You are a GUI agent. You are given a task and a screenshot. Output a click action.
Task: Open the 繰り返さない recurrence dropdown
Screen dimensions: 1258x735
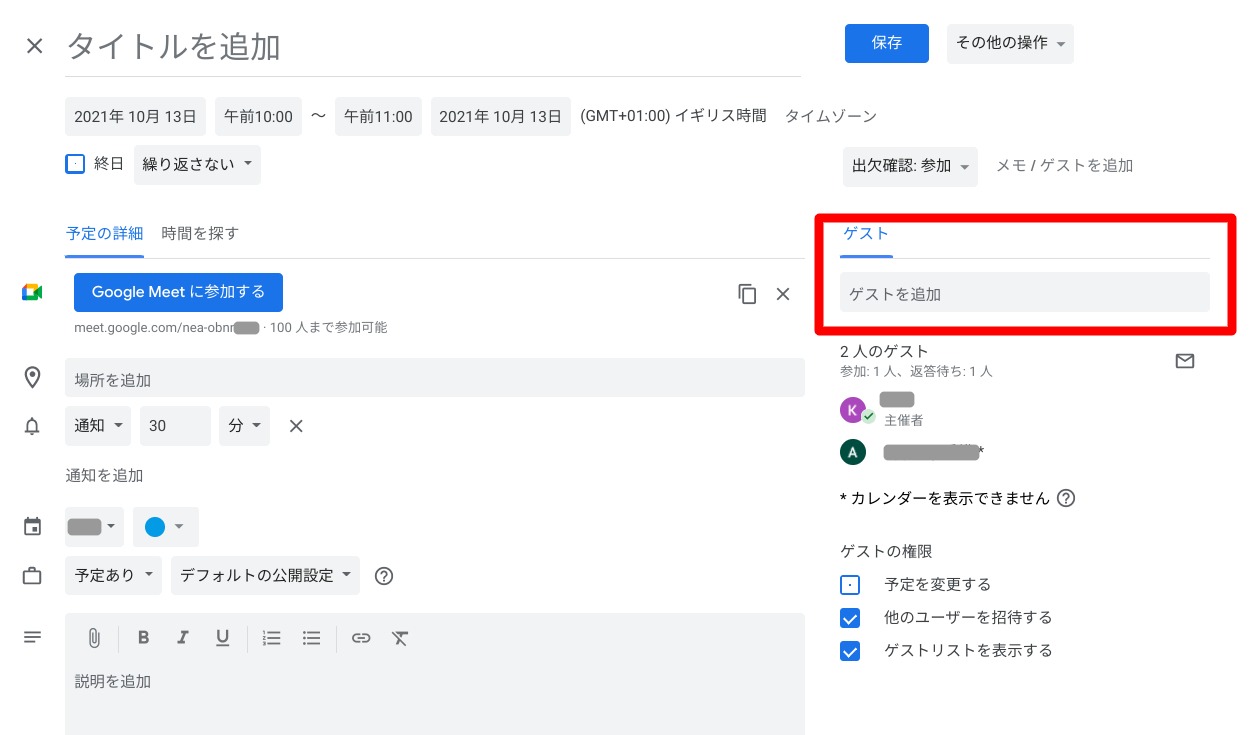[x=197, y=164]
